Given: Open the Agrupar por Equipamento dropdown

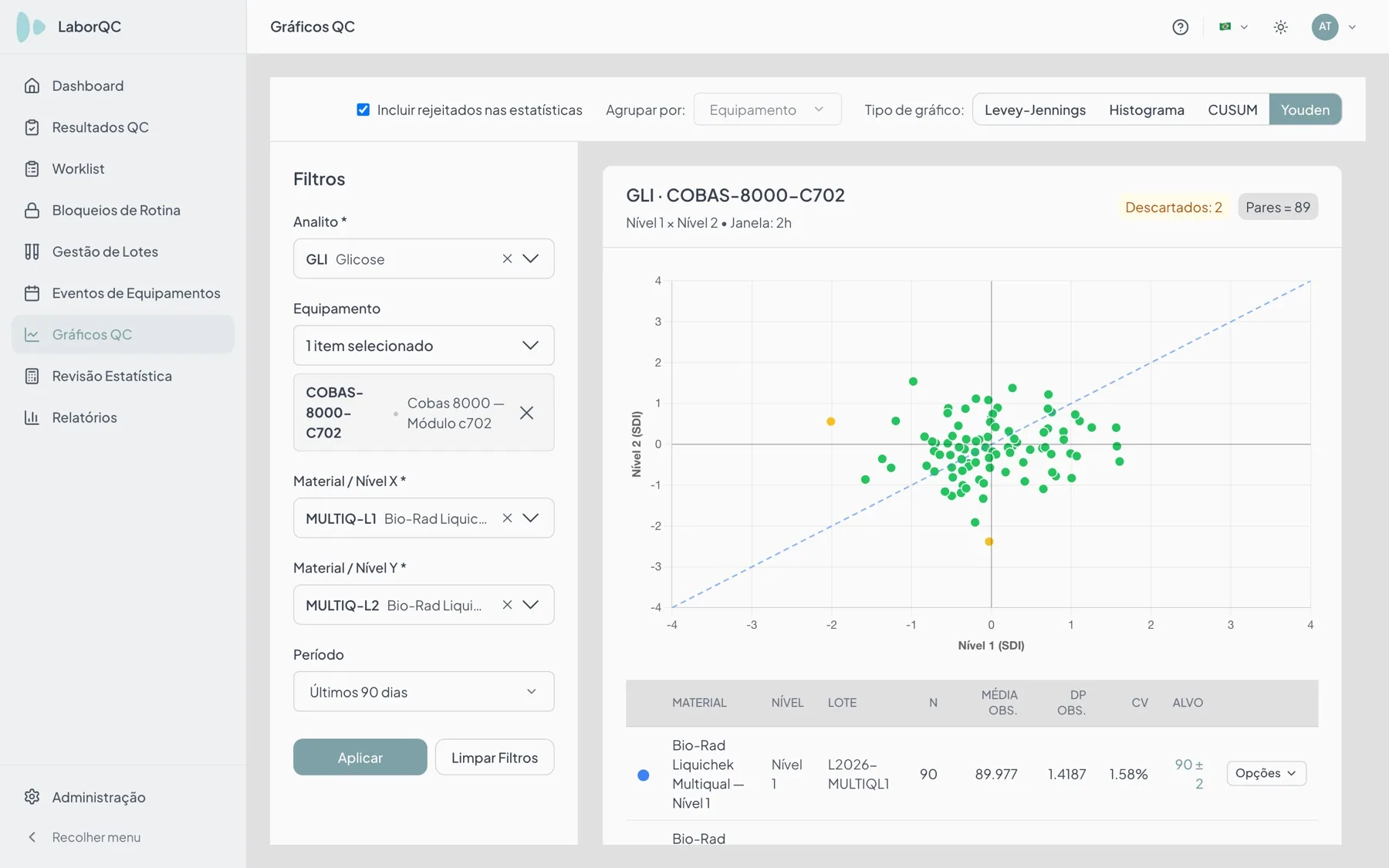Looking at the screenshot, I should 767,110.
